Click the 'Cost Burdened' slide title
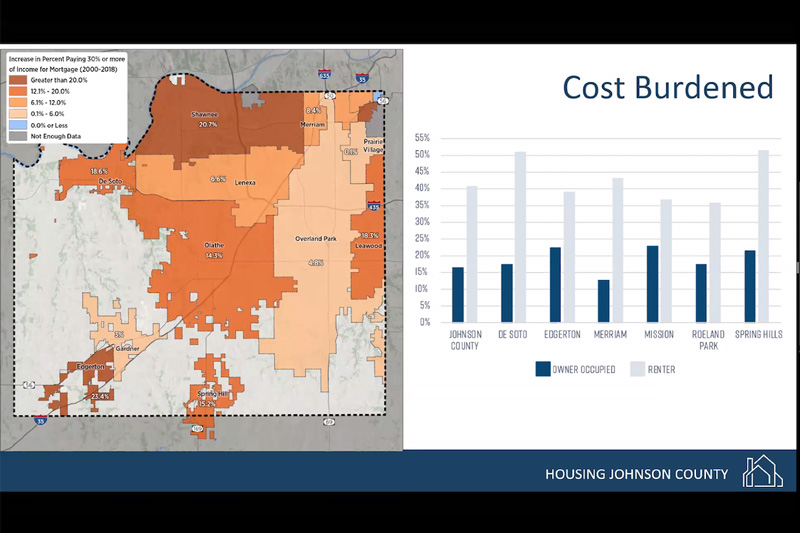 coord(667,87)
